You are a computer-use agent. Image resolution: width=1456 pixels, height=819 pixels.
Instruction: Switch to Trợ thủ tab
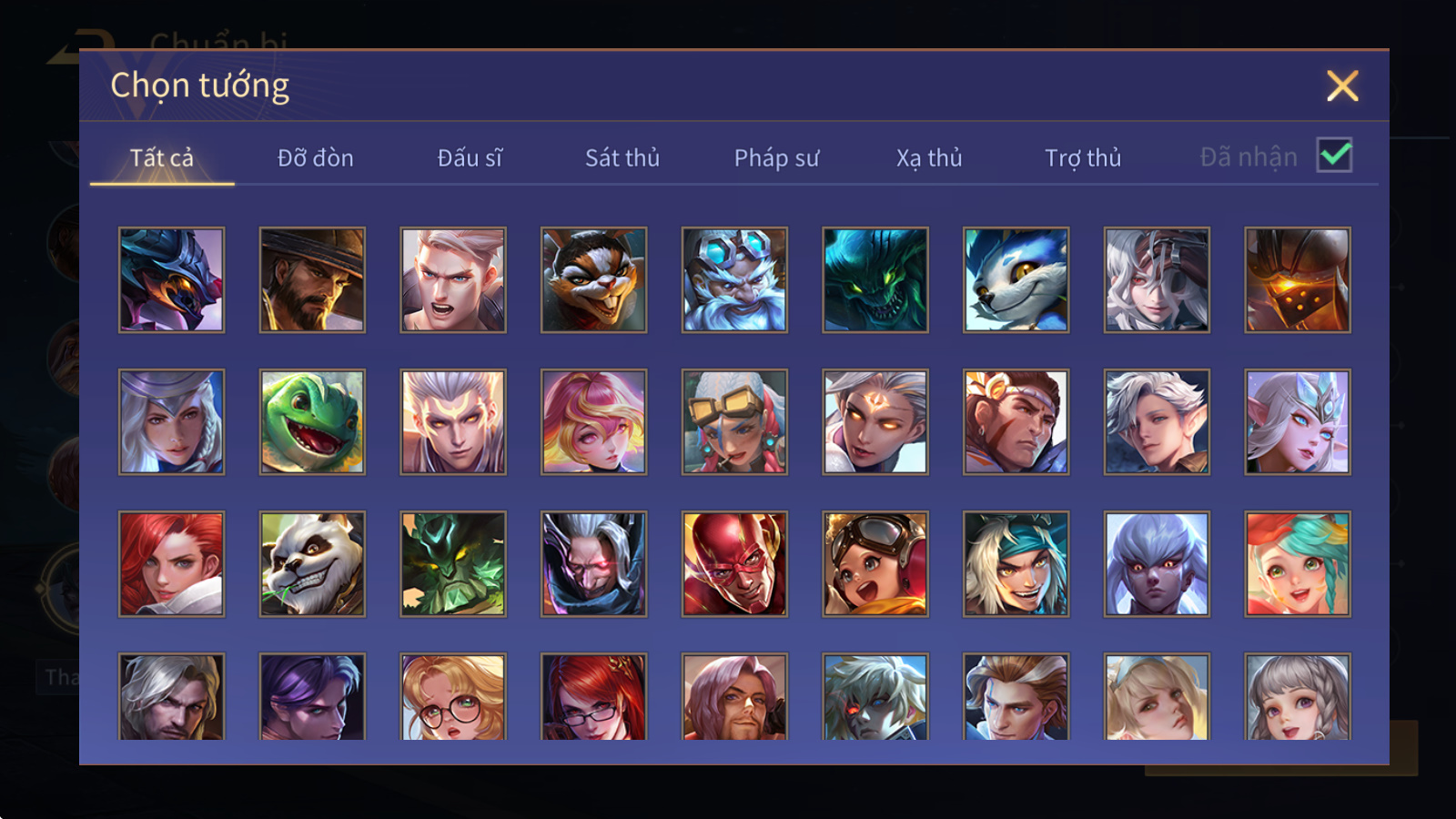[1083, 157]
